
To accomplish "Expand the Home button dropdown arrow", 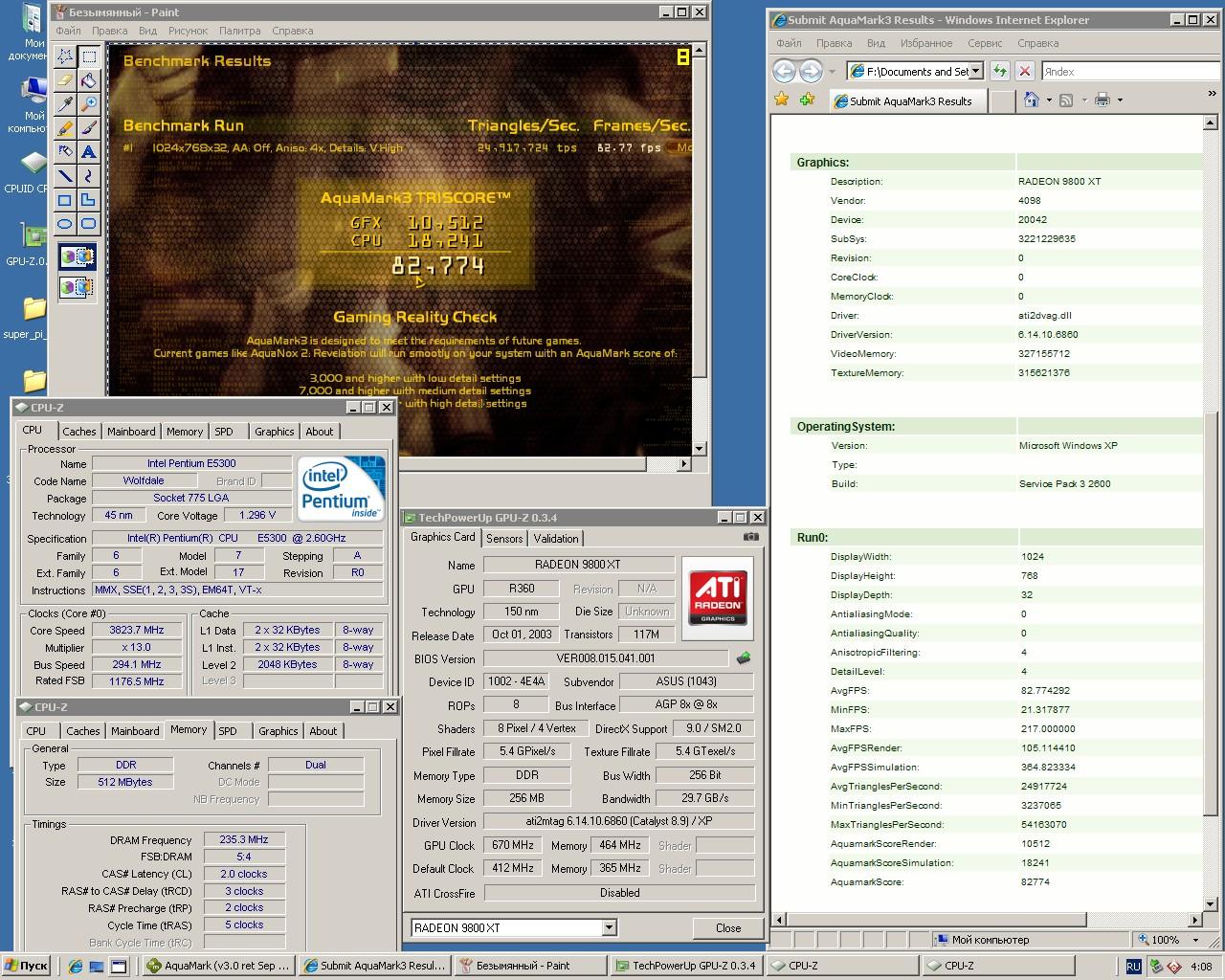I will 1049,100.
